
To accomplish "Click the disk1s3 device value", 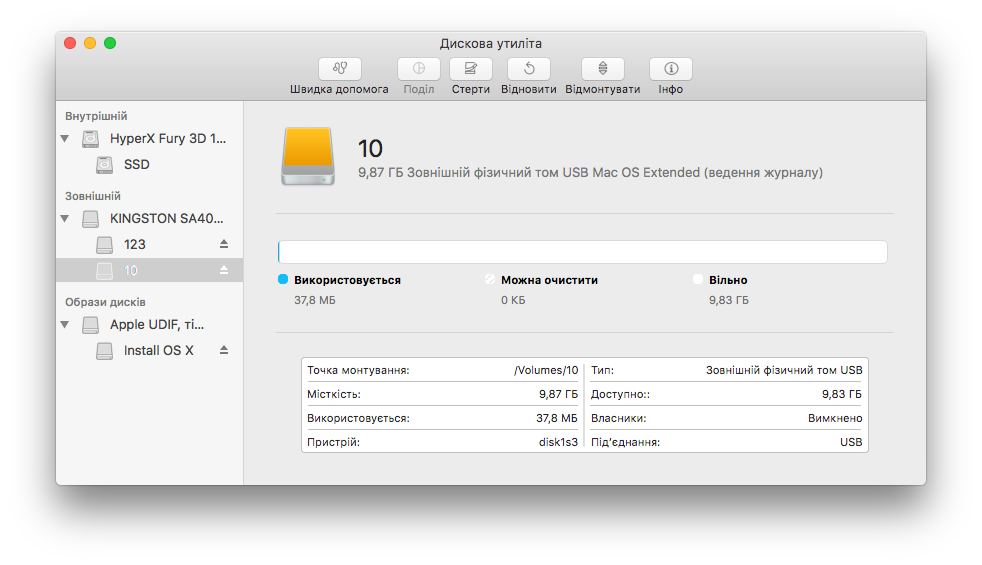I will tap(559, 442).
